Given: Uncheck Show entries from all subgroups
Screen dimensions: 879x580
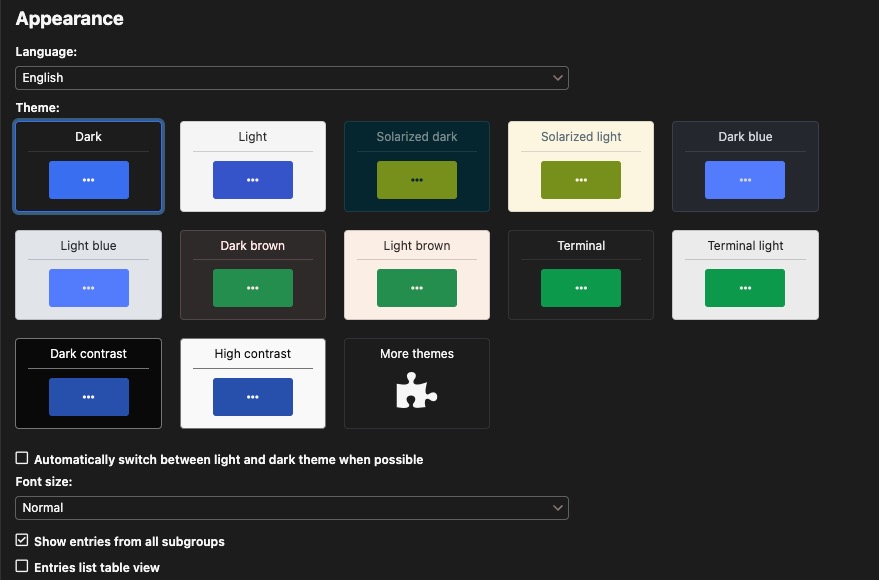Looking at the screenshot, I should pyautogui.click(x=21, y=541).
